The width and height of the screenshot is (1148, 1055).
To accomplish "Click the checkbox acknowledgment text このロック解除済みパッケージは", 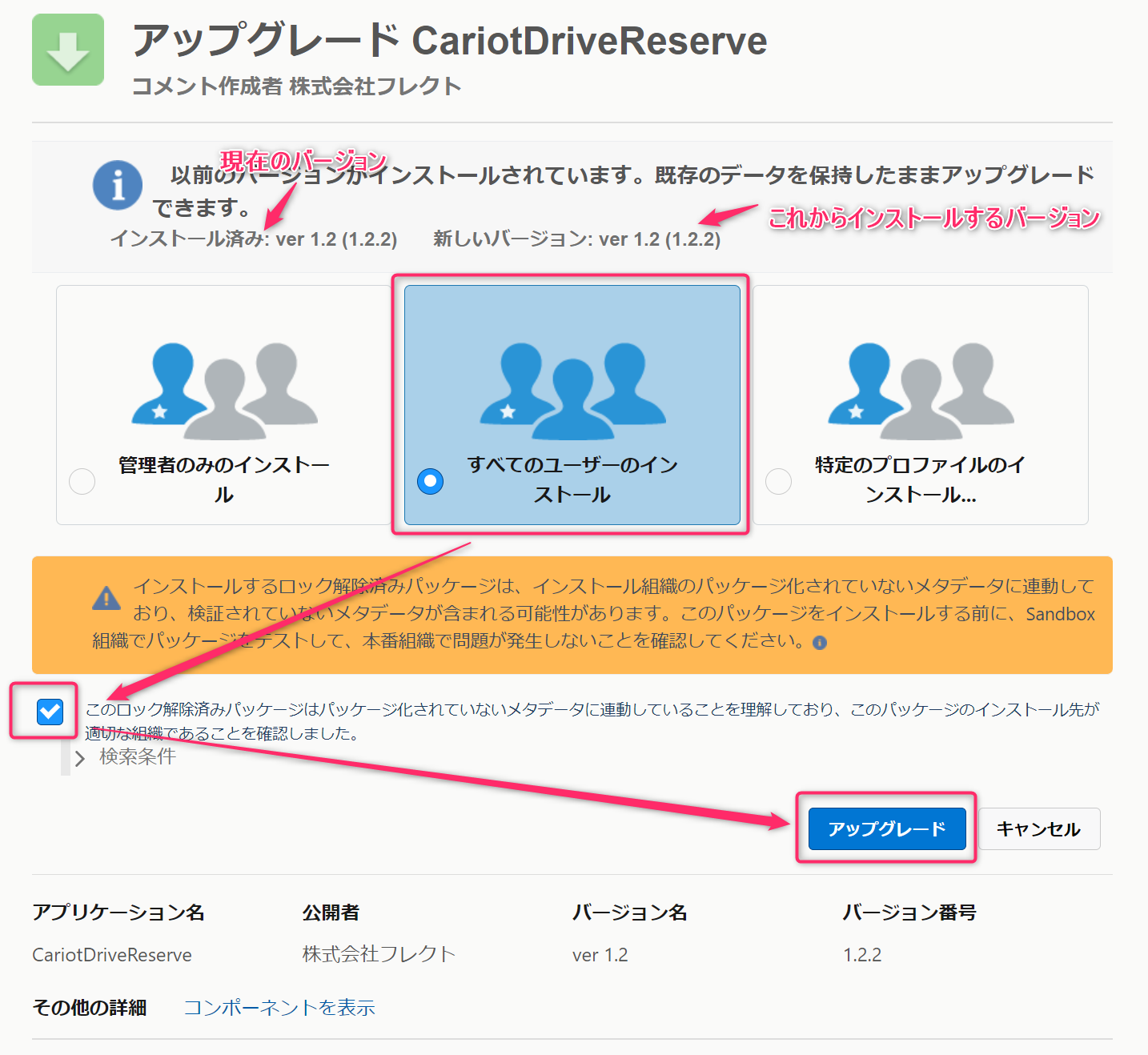I will tap(592, 721).
